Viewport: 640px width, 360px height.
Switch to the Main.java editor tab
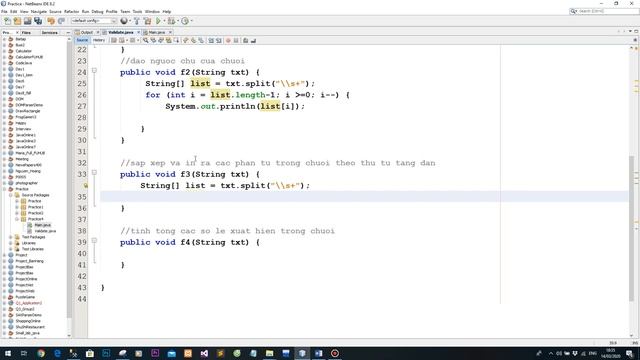pyautogui.click(x=157, y=32)
